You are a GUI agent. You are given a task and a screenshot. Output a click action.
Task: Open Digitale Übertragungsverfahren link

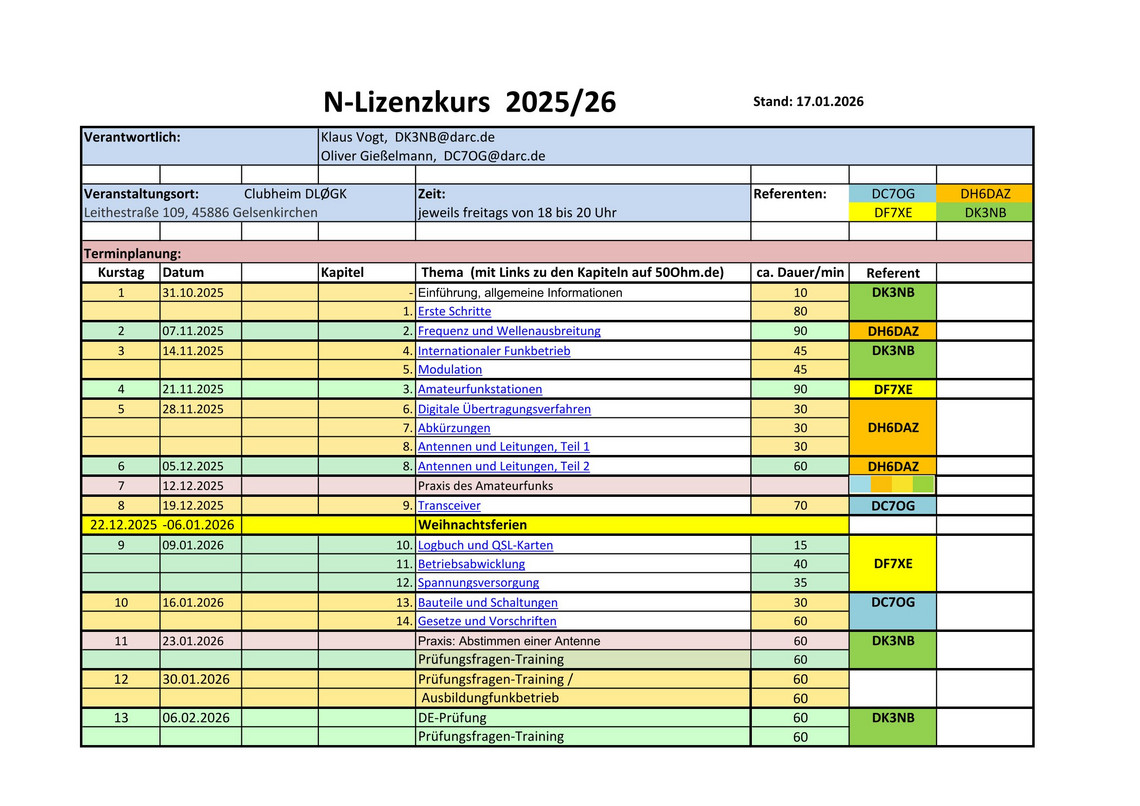pos(504,409)
